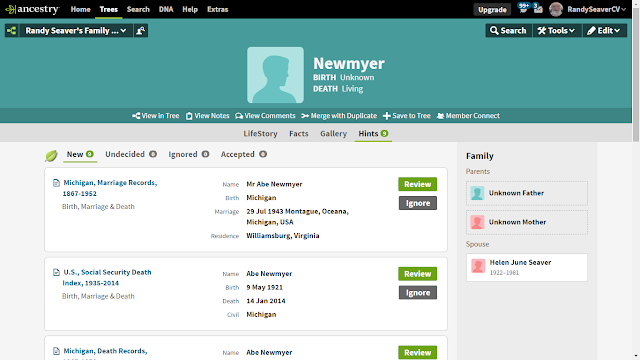Open the notifications hints icon showing 99+

pos(523,8)
